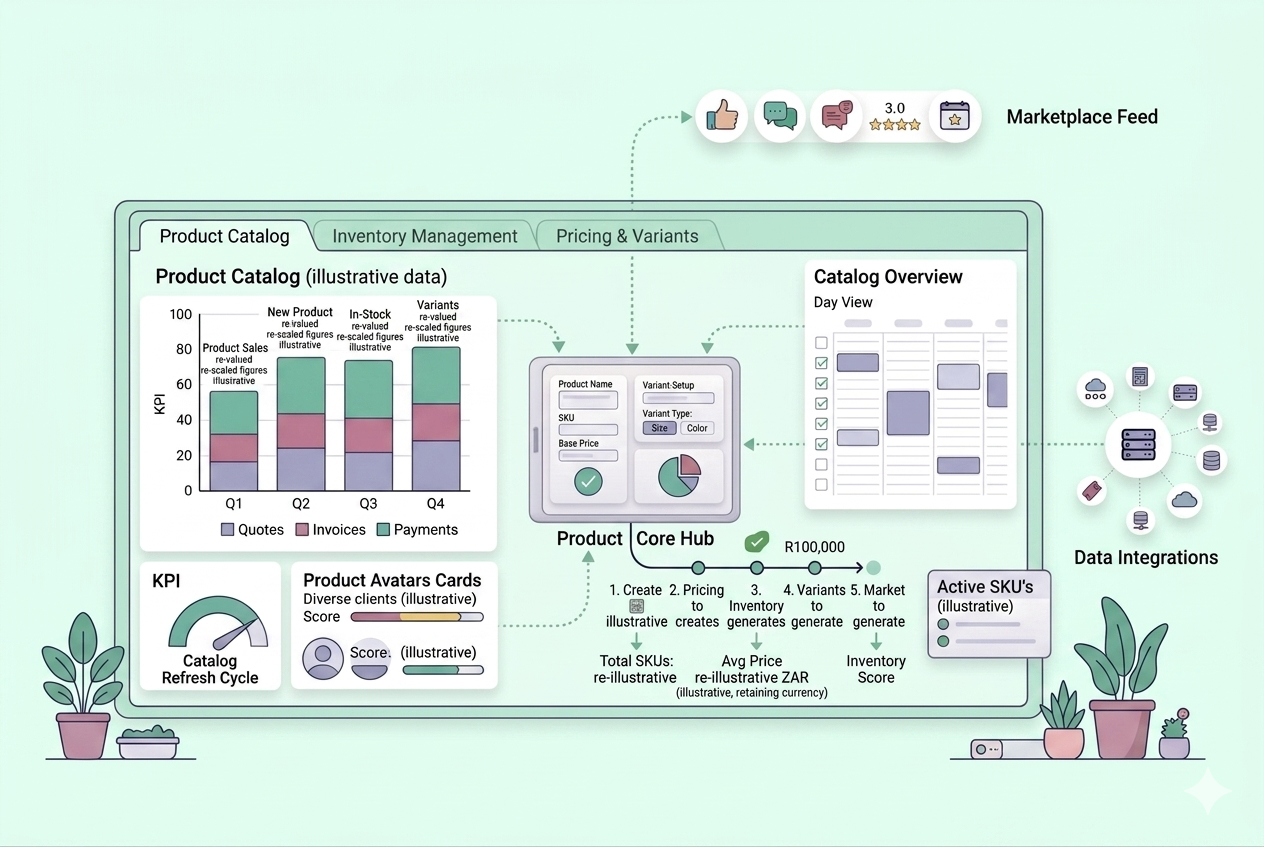Select the central server hub icon

tap(1138, 442)
